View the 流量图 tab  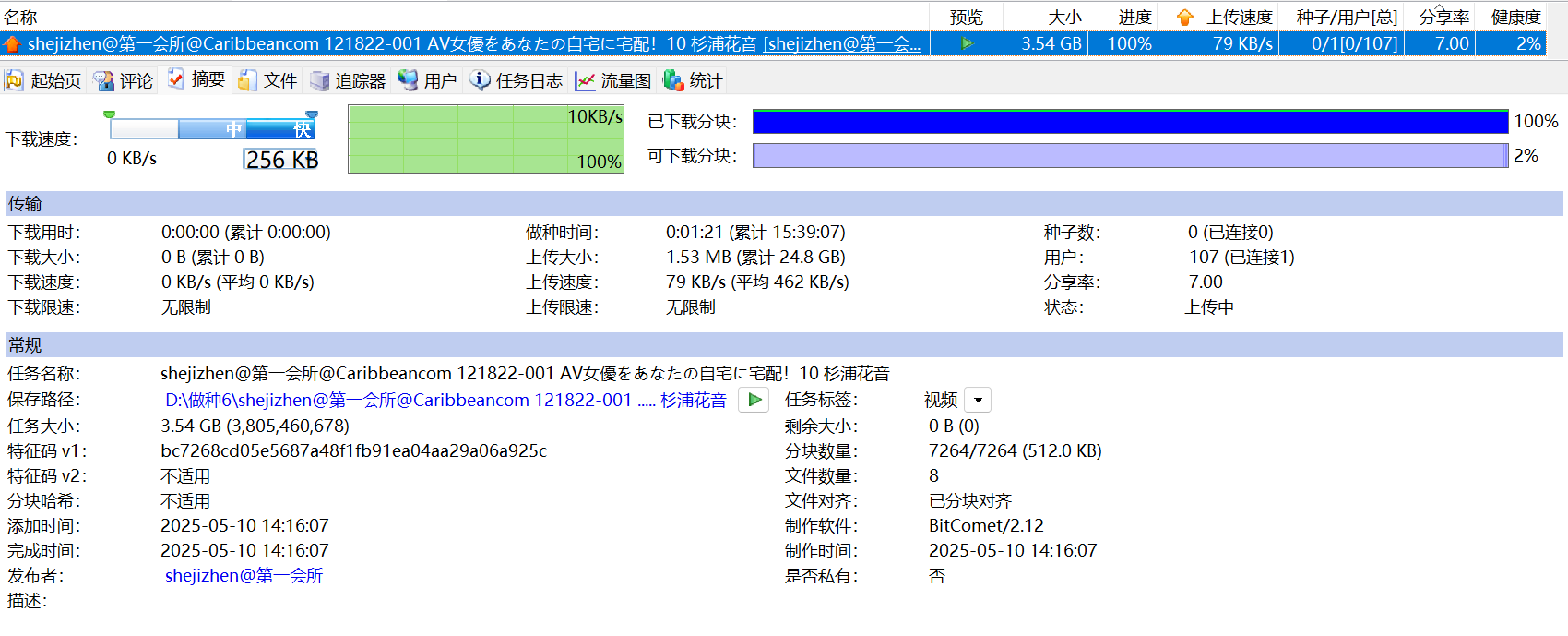(x=613, y=81)
